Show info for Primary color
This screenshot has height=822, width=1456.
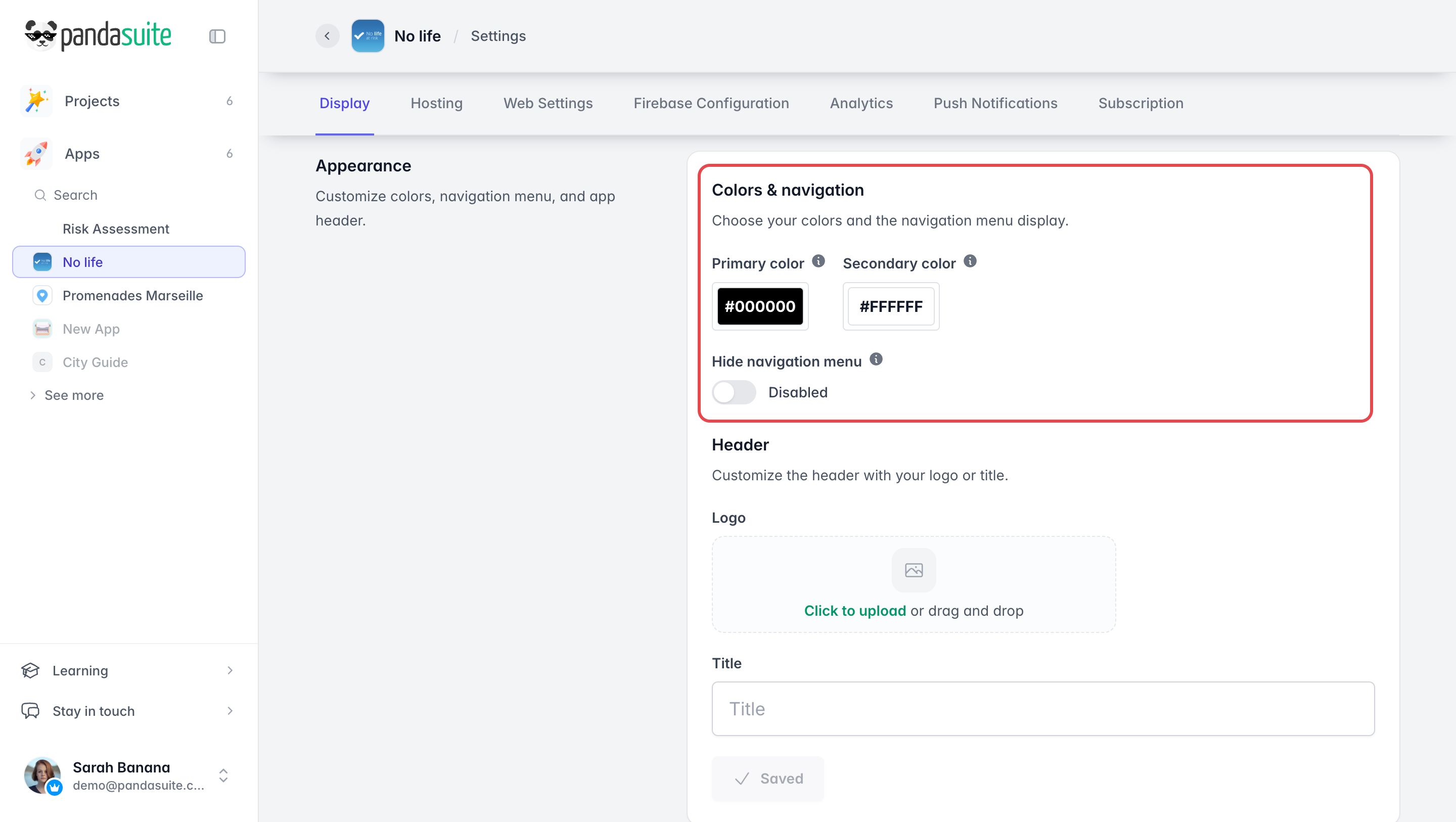click(x=818, y=261)
